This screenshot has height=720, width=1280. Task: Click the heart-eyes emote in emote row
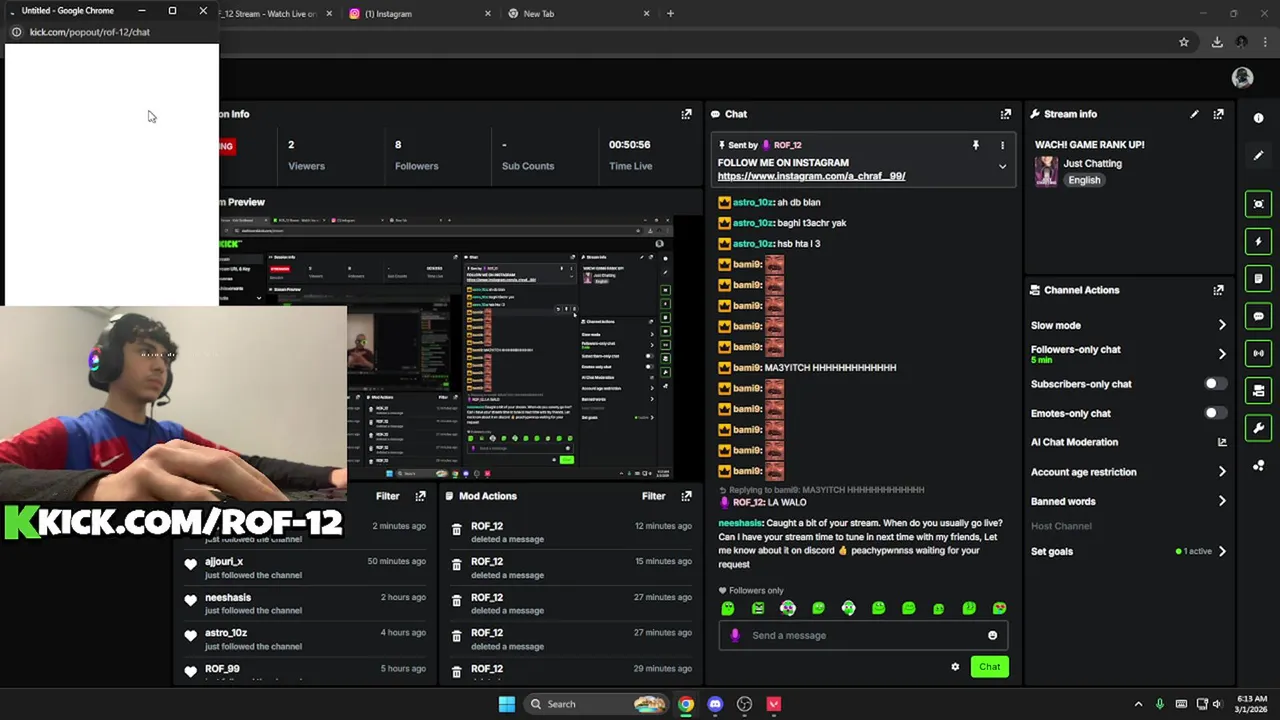click(x=999, y=608)
